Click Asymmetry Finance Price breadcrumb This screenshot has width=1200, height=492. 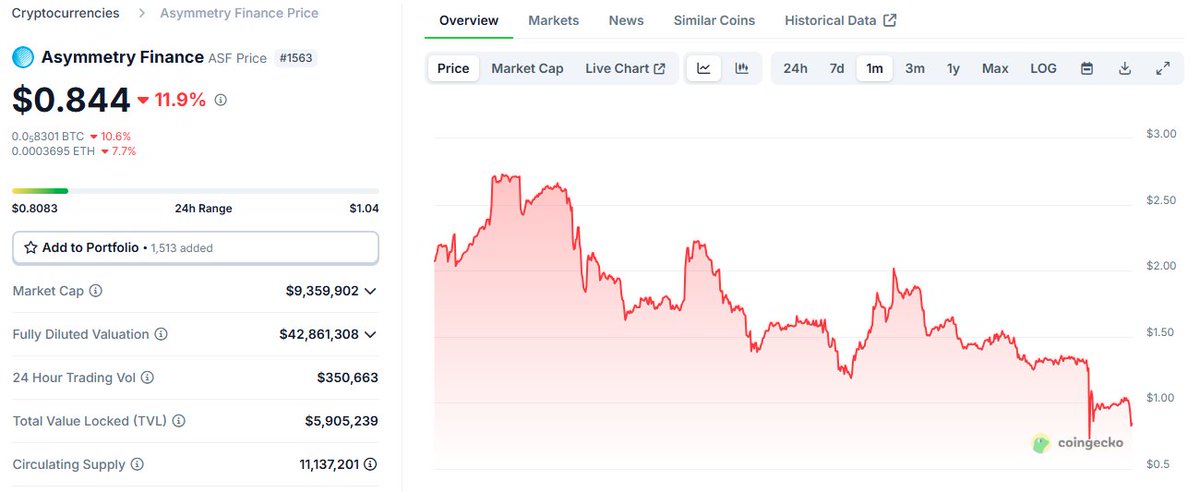pyautogui.click(x=239, y=13)
